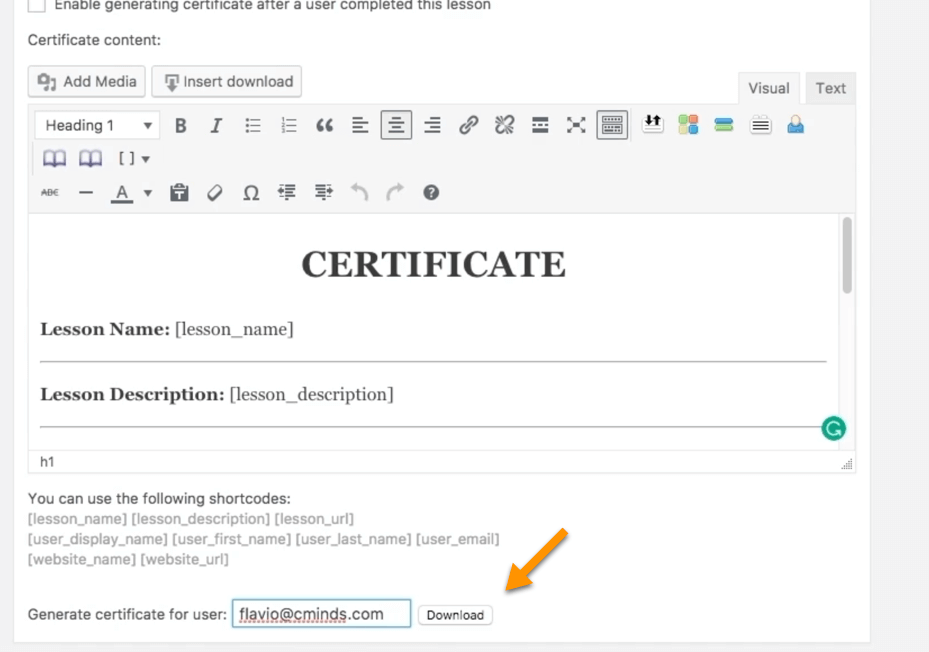The width and height of the screenshot is (929, 652).
Task: Apply italic formatting
Action: point(216,125)
